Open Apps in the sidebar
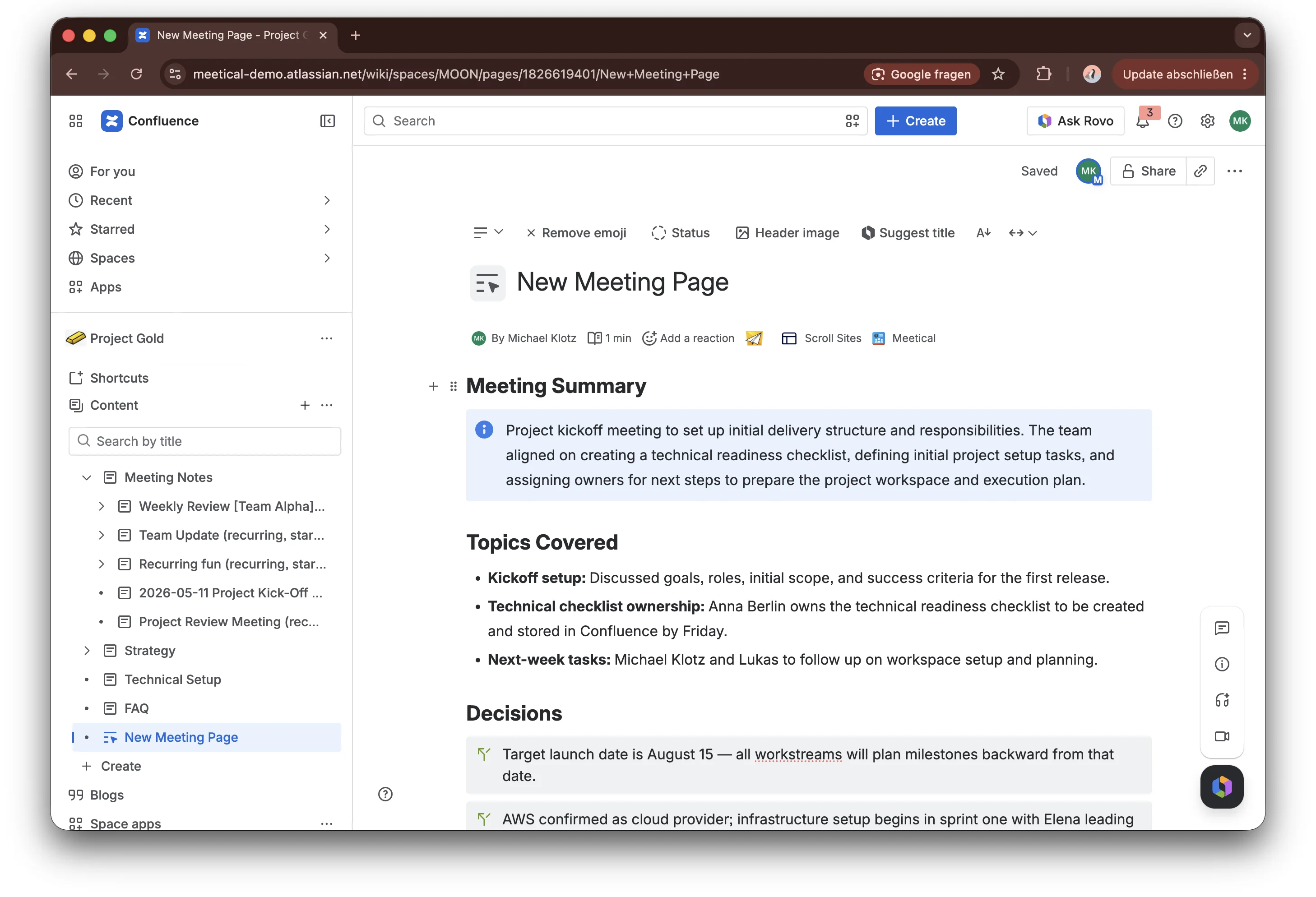 point(105,287)
